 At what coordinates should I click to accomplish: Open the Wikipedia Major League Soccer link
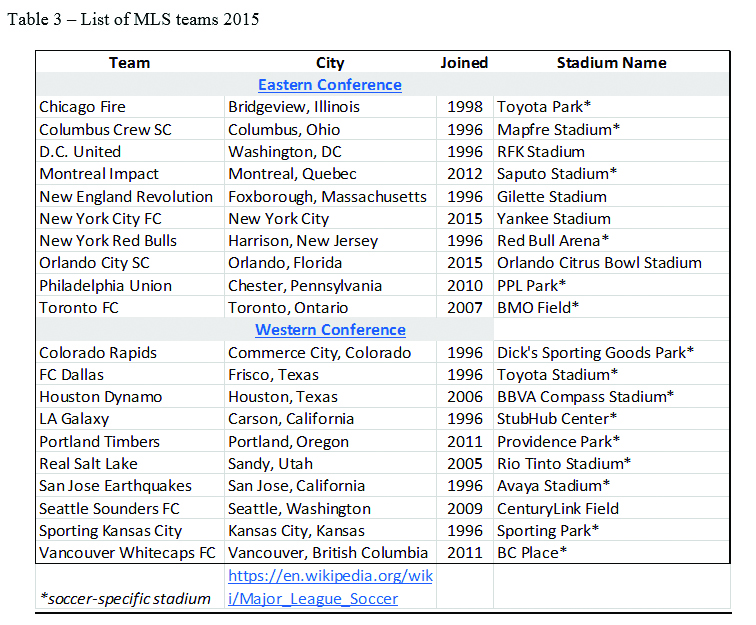330,587
